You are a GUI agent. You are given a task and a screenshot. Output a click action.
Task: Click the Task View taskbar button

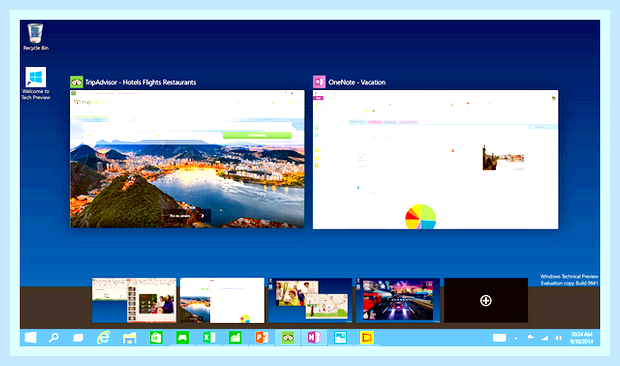[78, 338]
